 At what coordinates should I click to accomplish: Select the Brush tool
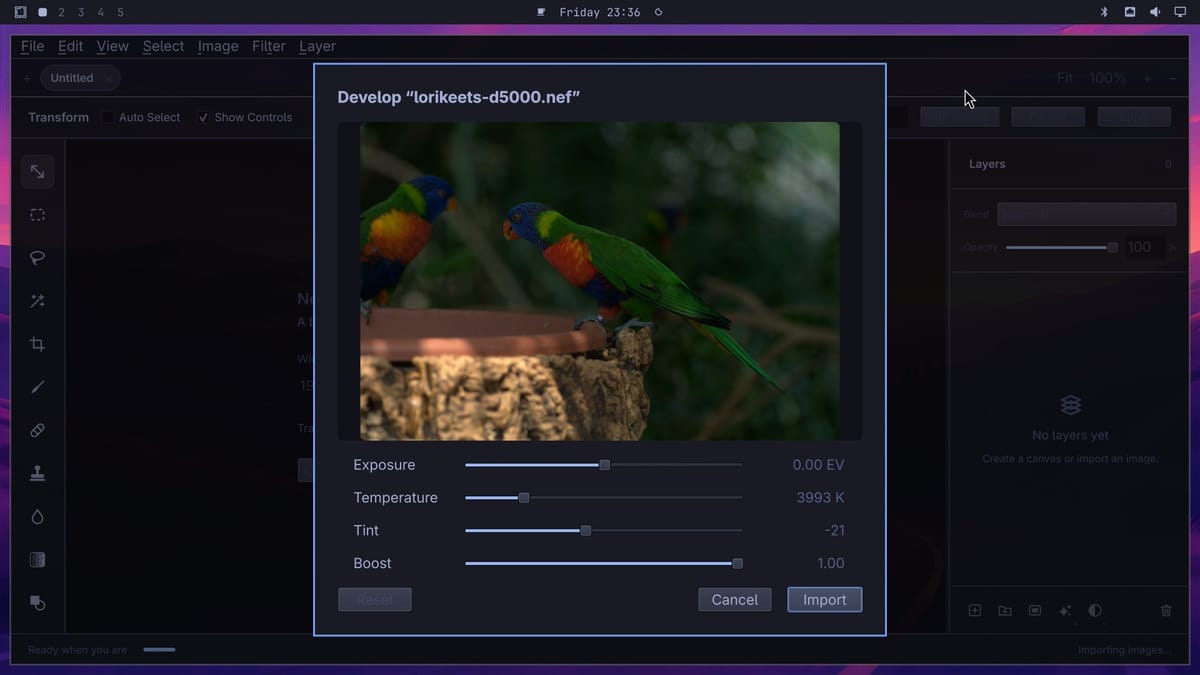(x=37, y=387)
